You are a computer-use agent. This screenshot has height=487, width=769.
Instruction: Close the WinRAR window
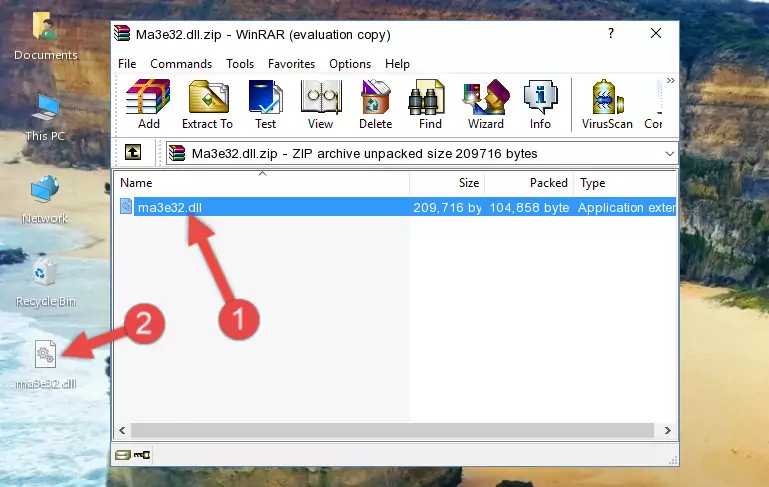pos(656,33)
